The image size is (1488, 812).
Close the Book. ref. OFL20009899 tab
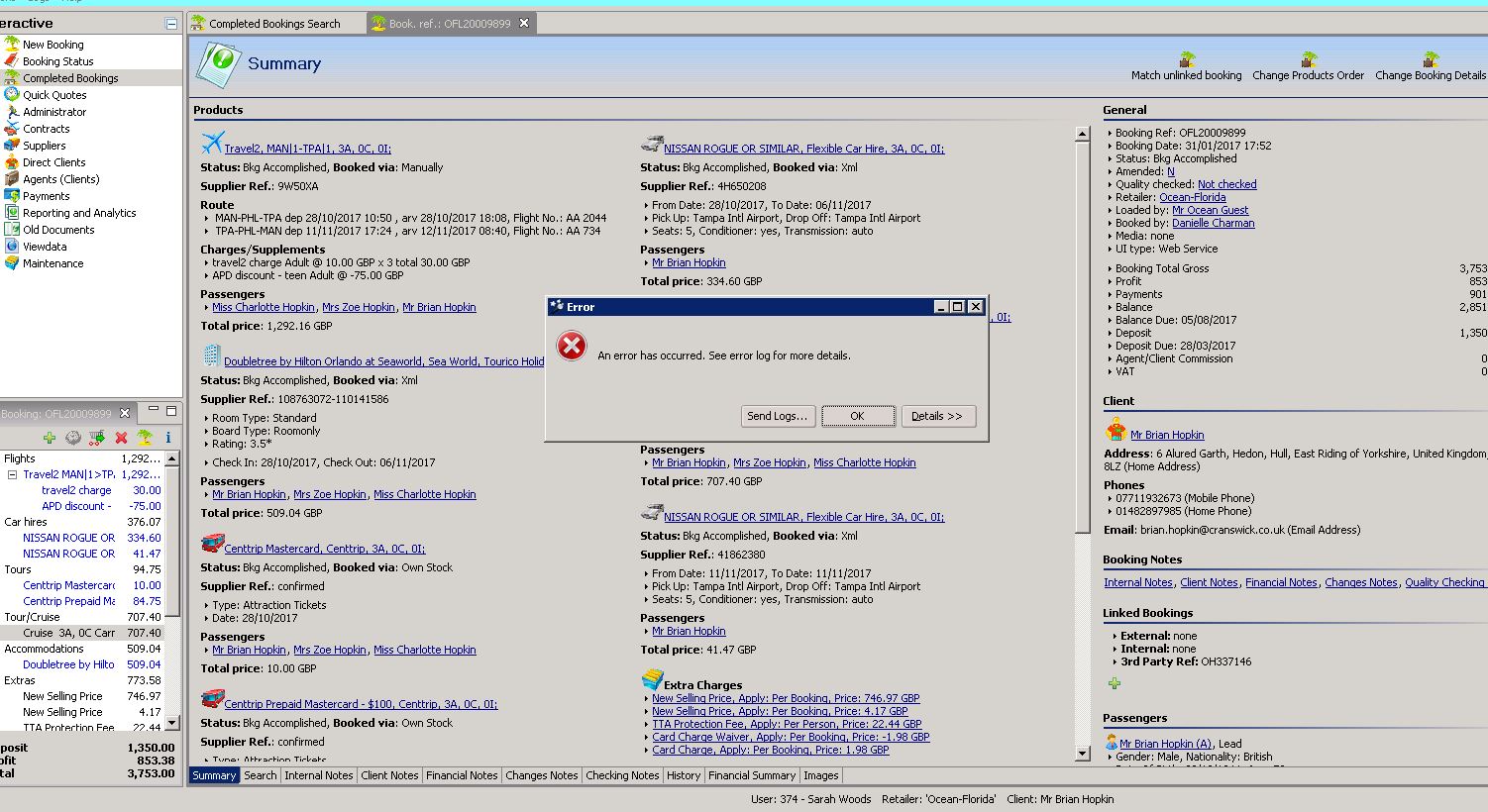524,23
